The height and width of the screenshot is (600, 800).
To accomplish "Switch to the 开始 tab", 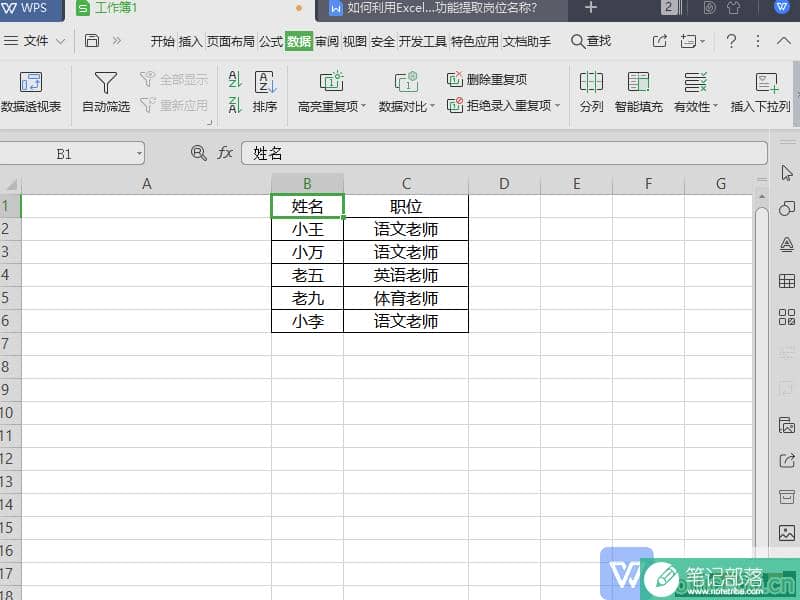I will point(163,41).
